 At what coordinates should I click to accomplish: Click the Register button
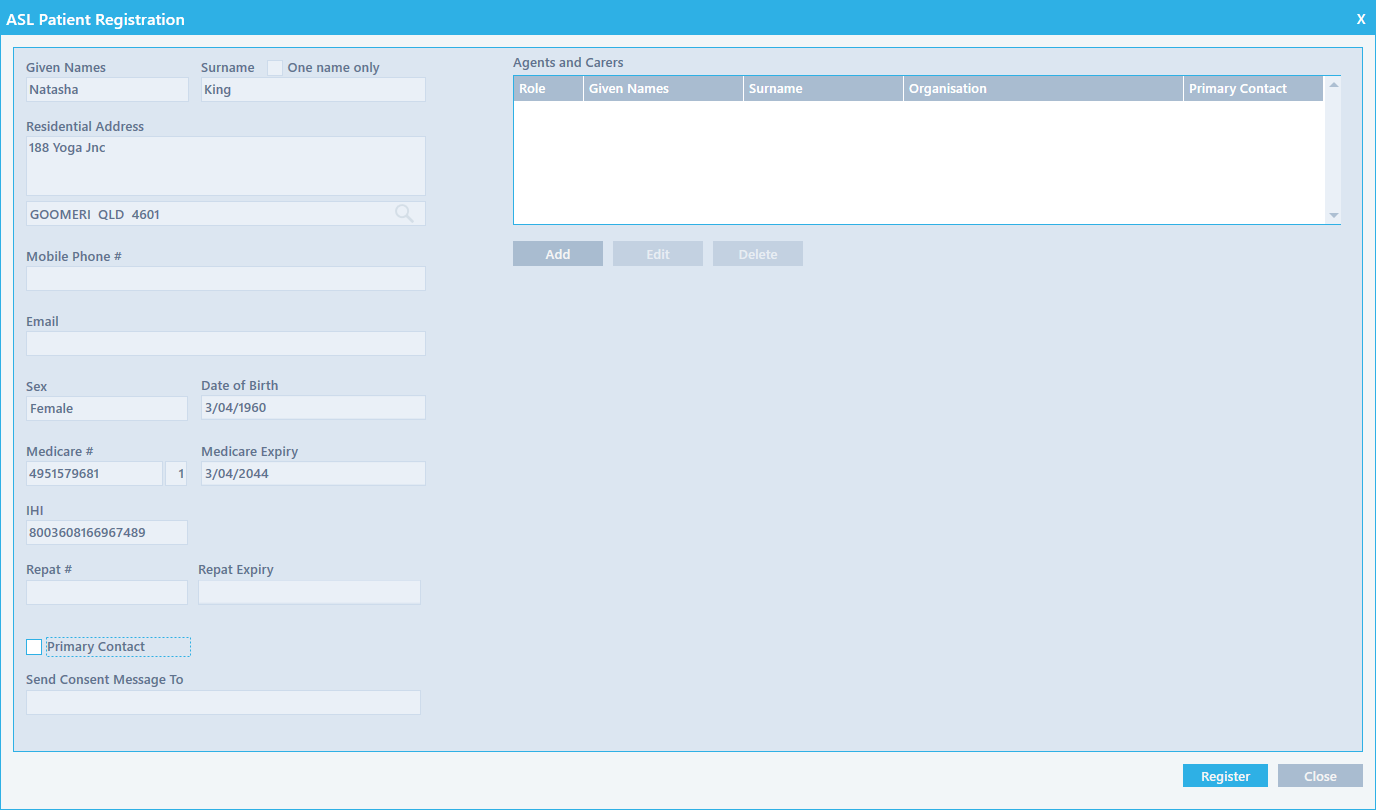pyautogui.click(x=1225, y=776)
